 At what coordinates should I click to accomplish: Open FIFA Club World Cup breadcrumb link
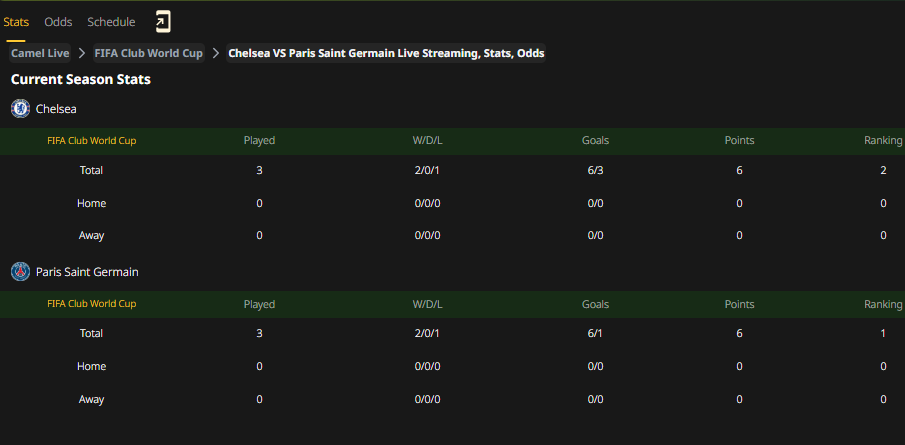coord(149,53)
